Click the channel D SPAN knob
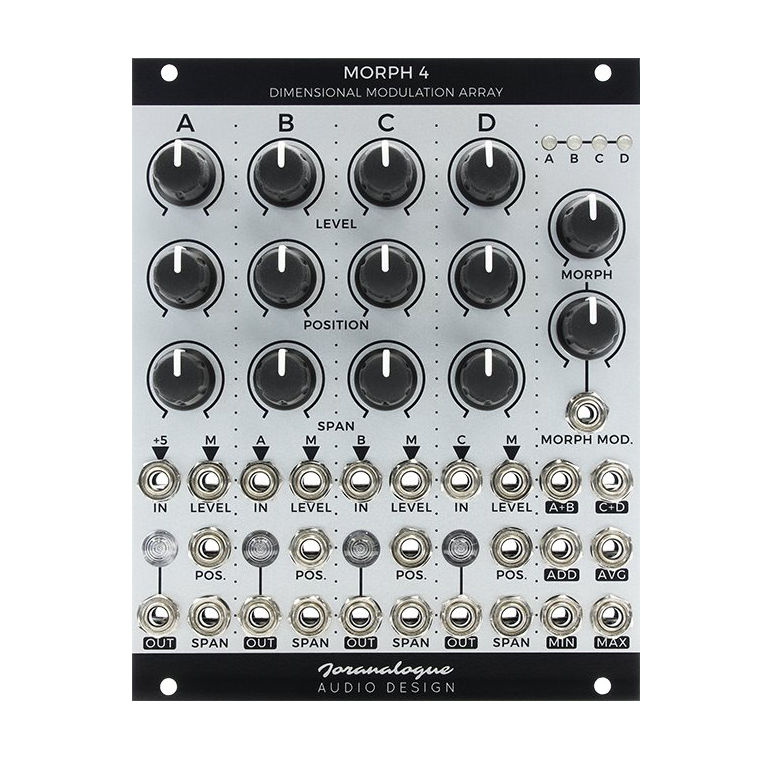 point(486,377)
